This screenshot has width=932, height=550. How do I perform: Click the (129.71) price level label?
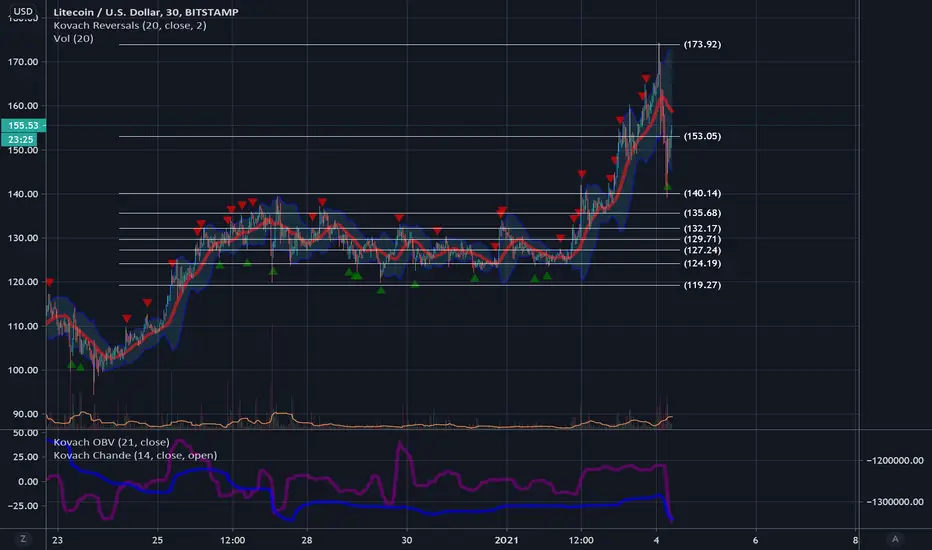(702, 239)
